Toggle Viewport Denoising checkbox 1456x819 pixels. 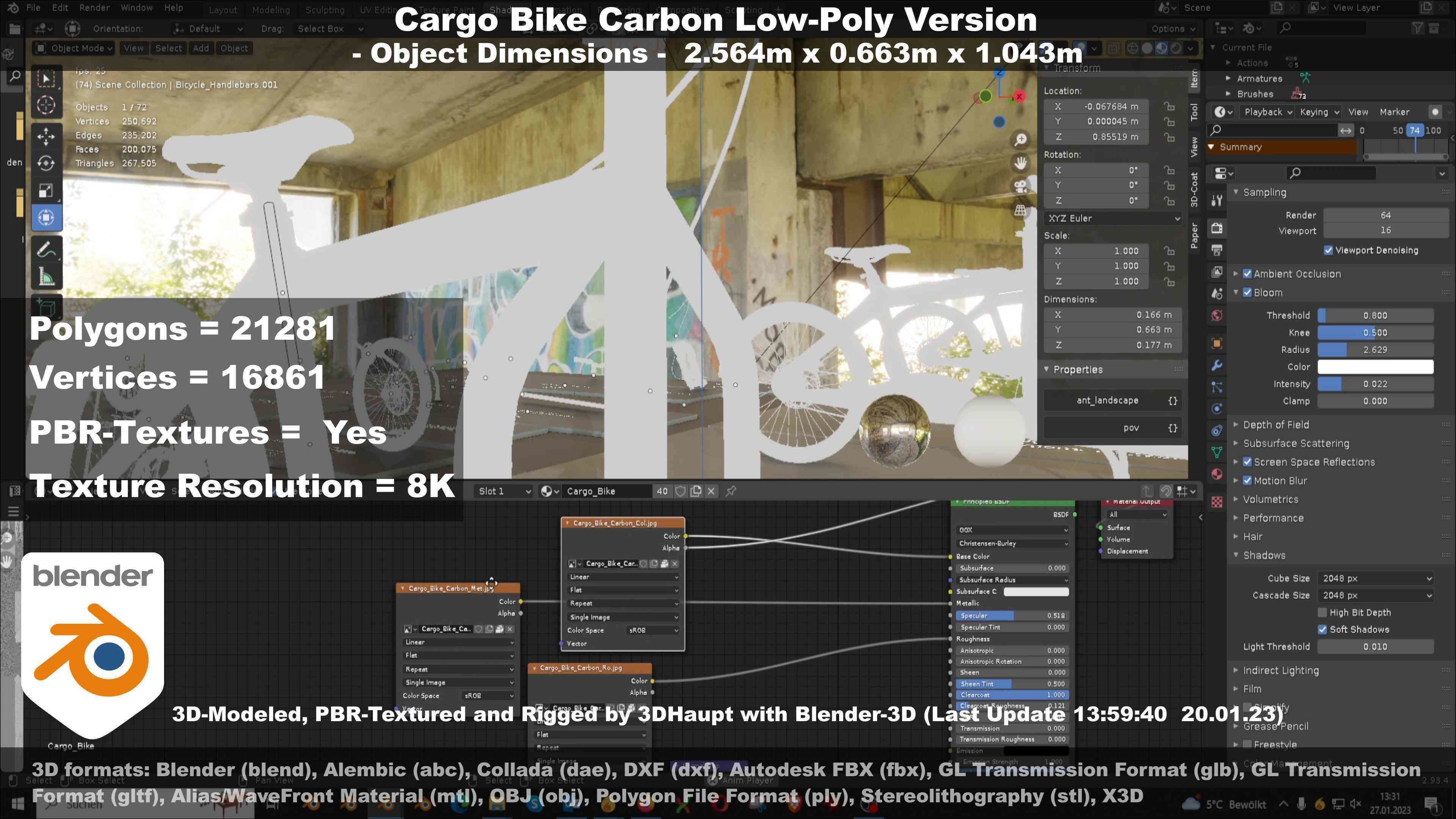click(x=1328, y=250)
